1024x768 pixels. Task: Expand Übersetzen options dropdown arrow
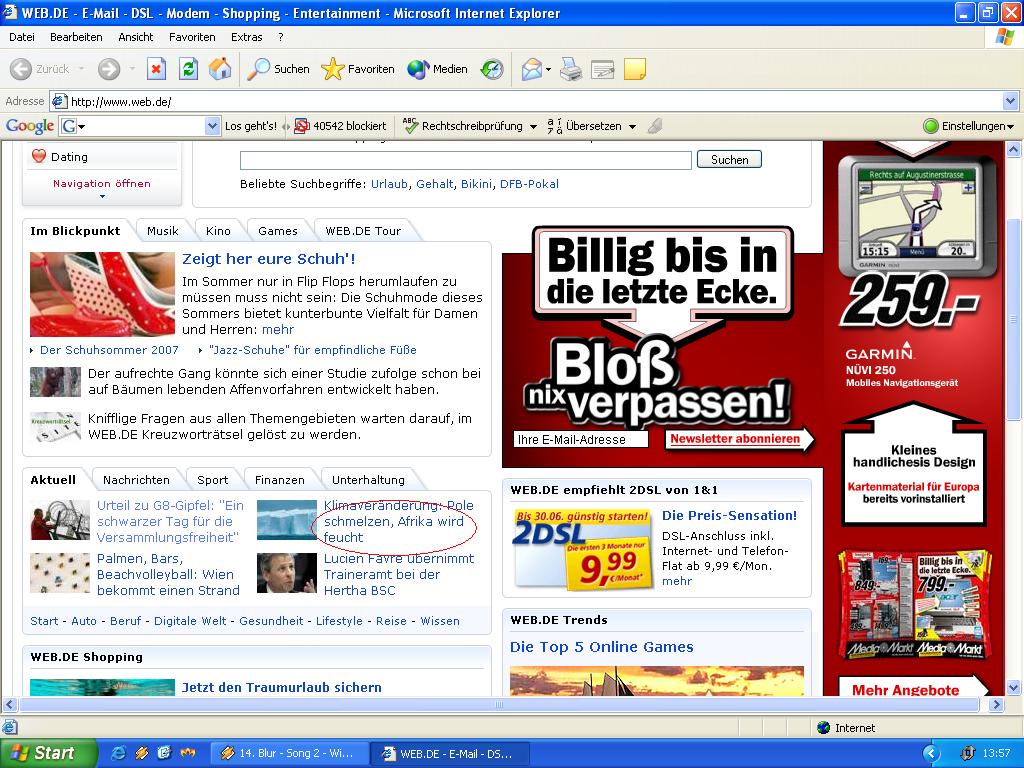click(632, 127)
